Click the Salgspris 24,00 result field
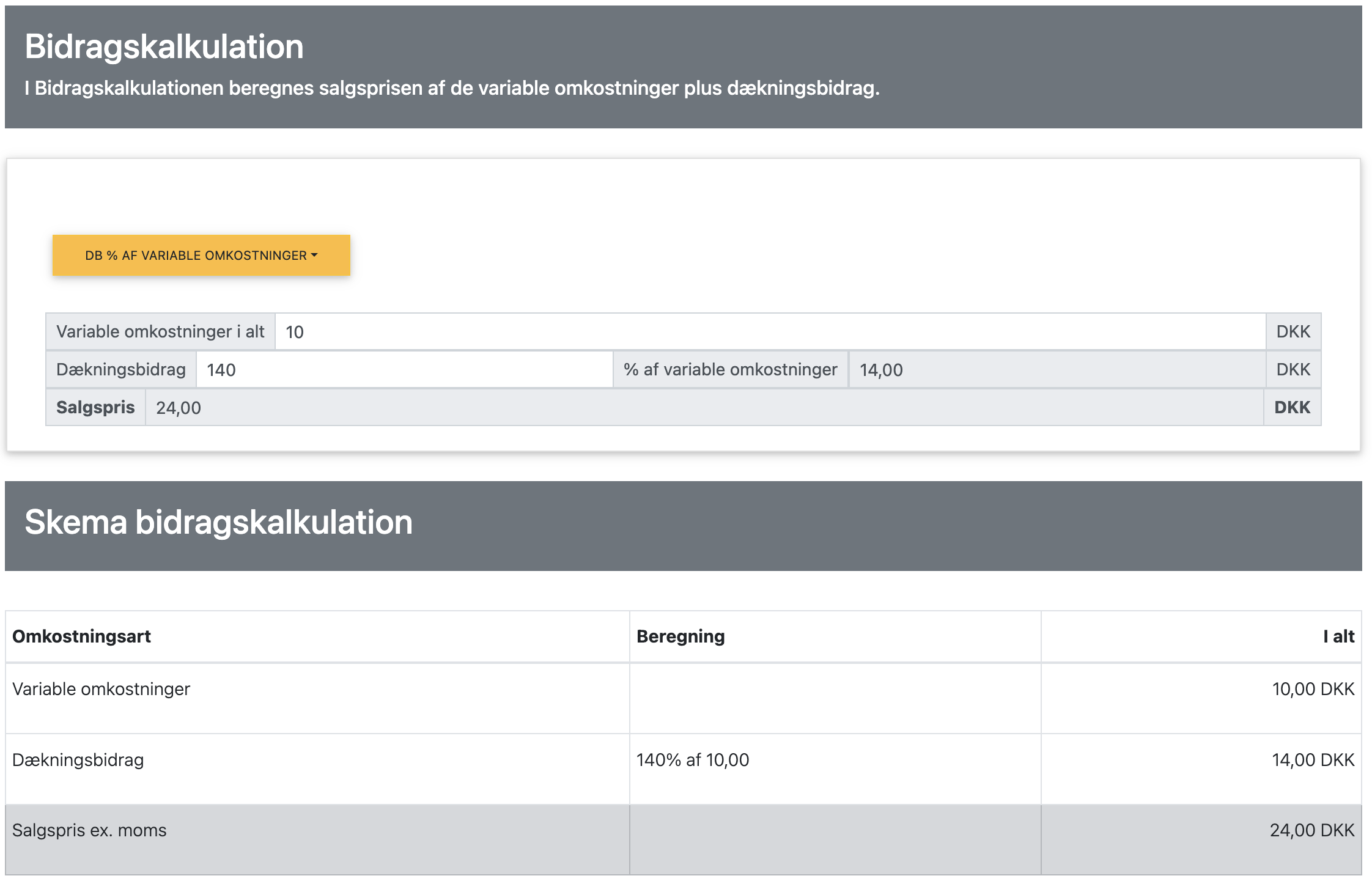The width and height of the screenshot is (1372, 884). coord(704,408)
